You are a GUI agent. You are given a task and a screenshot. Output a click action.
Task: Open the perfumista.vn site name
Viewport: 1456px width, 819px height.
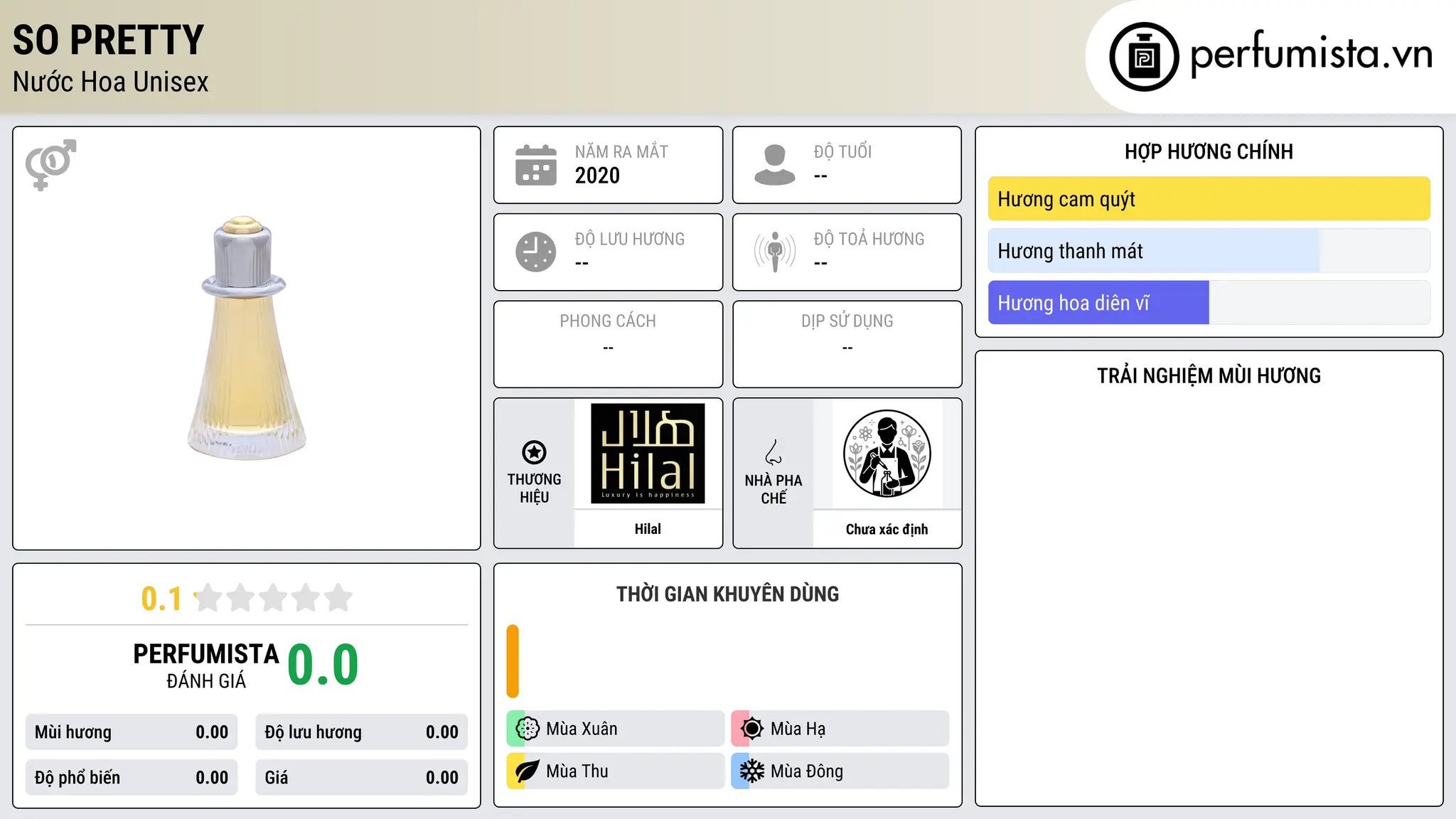[x=1312, y=53]
